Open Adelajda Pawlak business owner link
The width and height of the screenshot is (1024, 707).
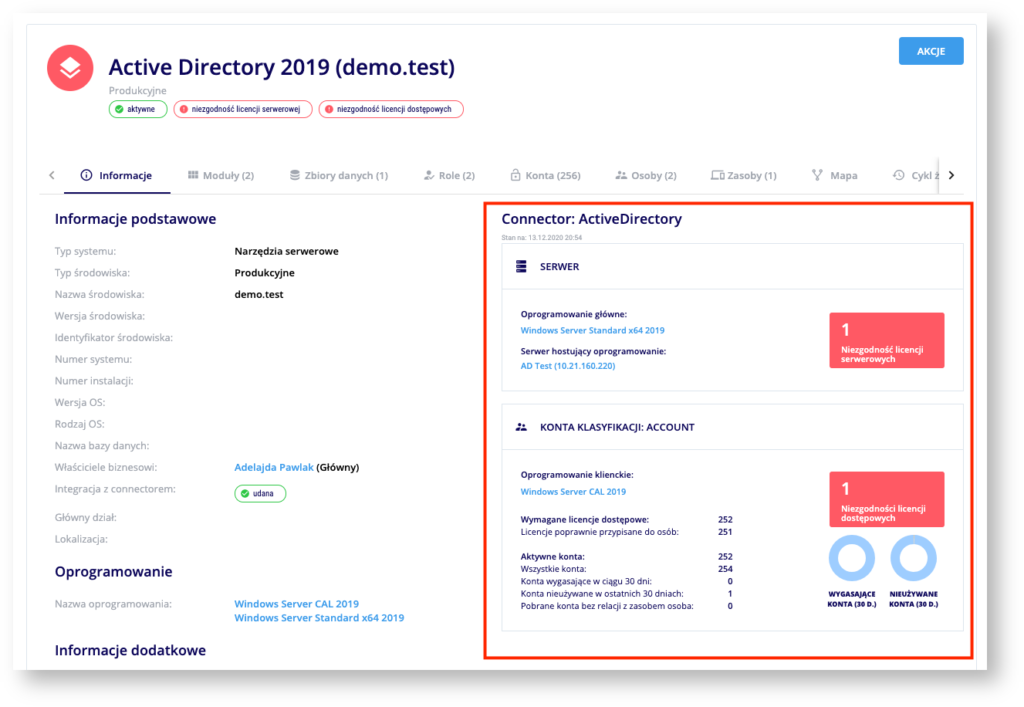[274, 467]
